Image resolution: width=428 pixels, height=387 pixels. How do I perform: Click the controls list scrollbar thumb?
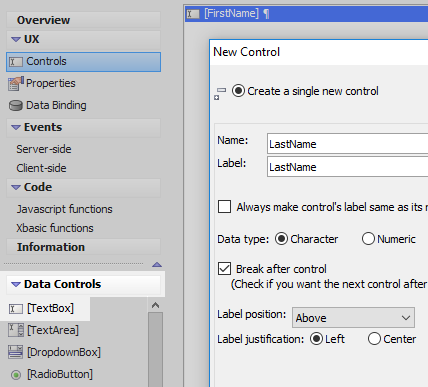[x=155, y=349]
